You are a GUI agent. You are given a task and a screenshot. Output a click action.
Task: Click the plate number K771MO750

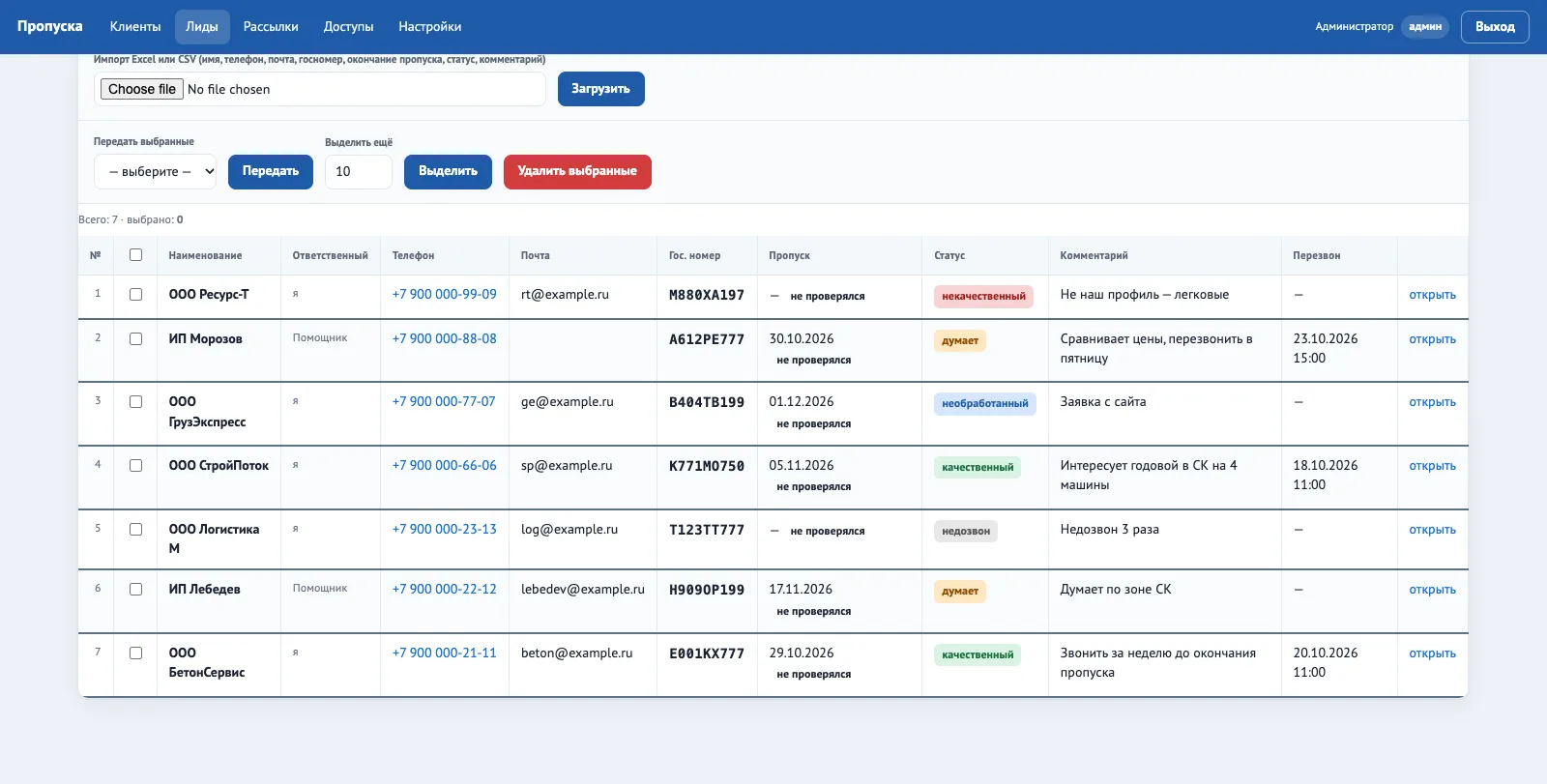click(707, 466)
